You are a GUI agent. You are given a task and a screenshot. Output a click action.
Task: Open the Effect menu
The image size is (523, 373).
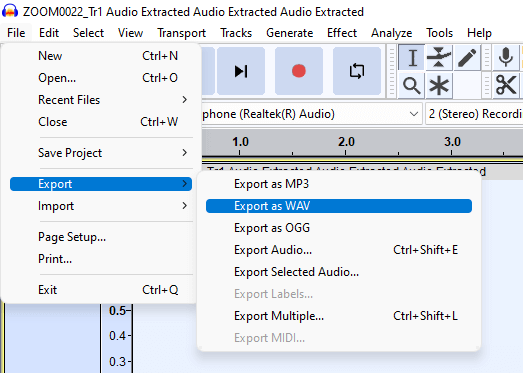(342, 33)
